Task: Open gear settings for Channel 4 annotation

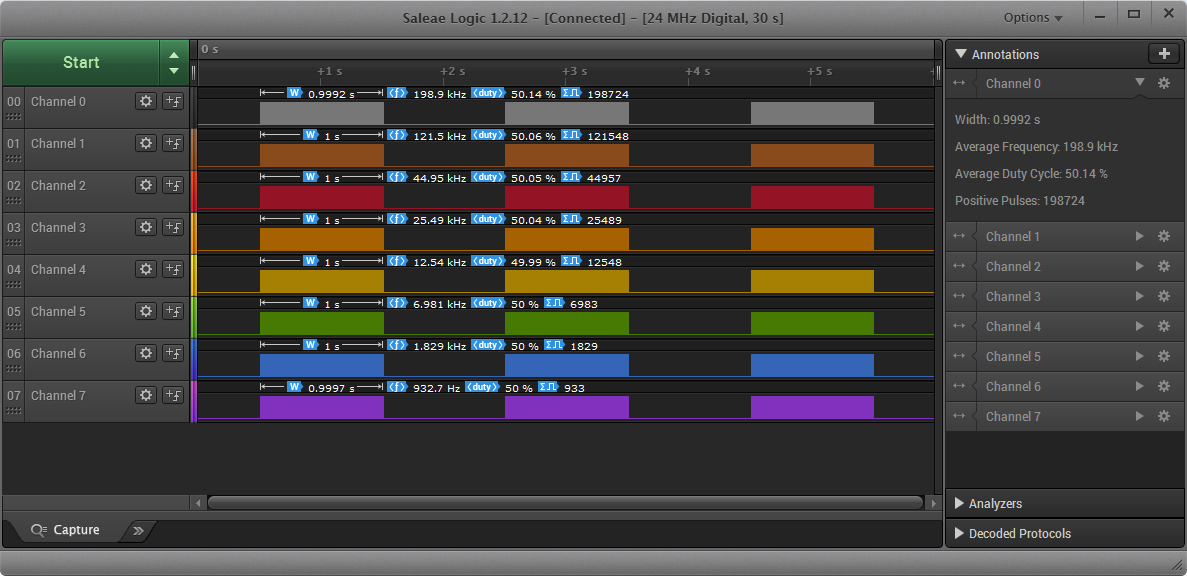Action: (x=1164, y=326)
